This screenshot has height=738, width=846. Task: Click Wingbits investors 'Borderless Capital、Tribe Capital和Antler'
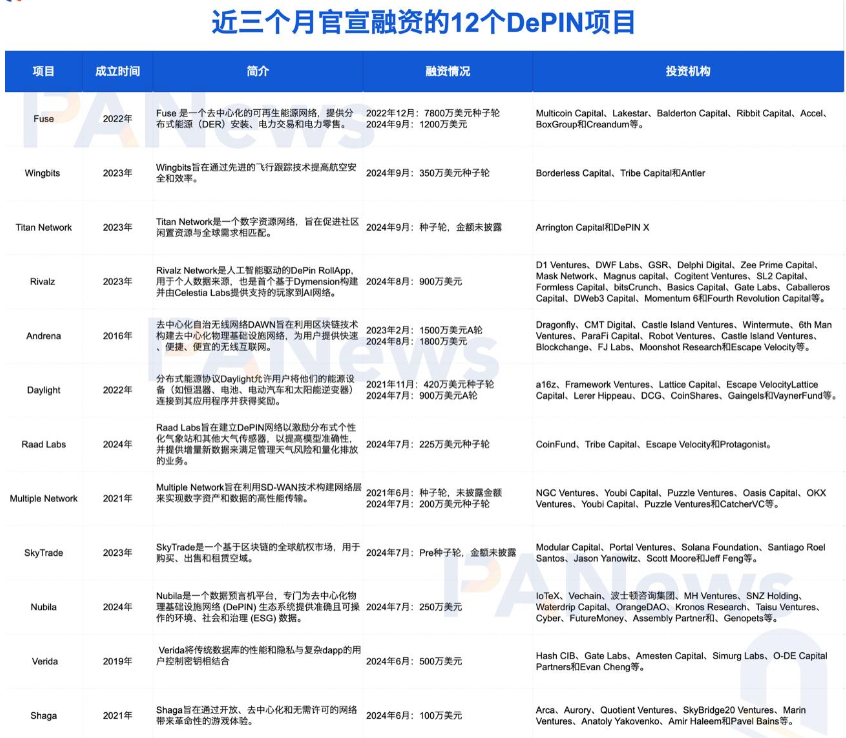tap(620, 173)
